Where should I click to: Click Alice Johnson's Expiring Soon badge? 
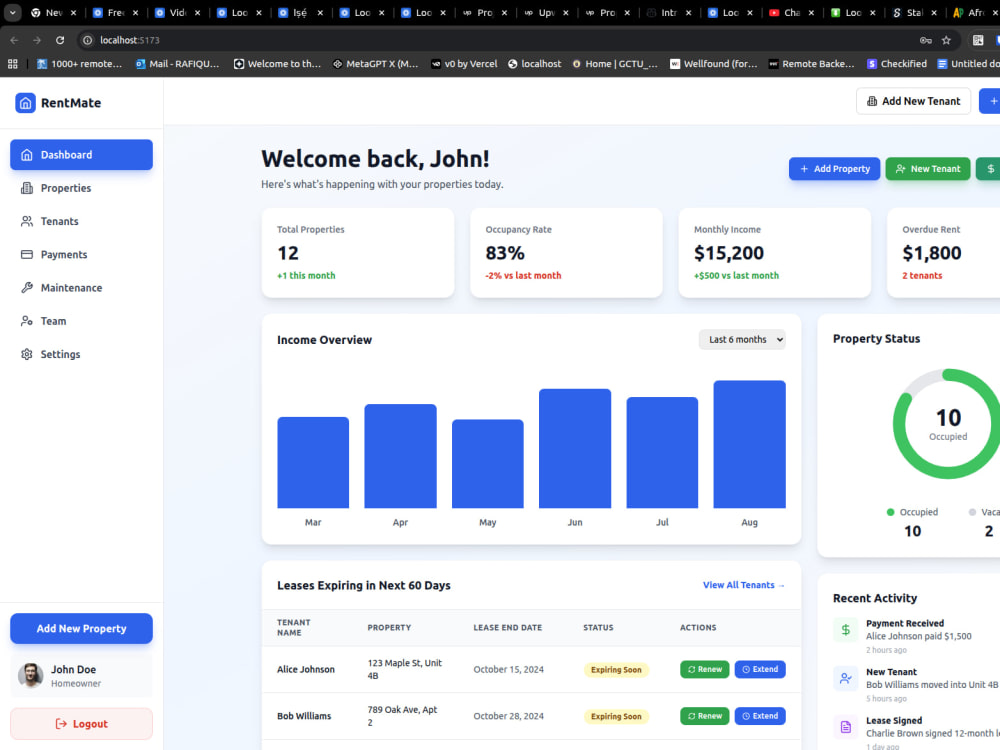[x=616, y=670]
